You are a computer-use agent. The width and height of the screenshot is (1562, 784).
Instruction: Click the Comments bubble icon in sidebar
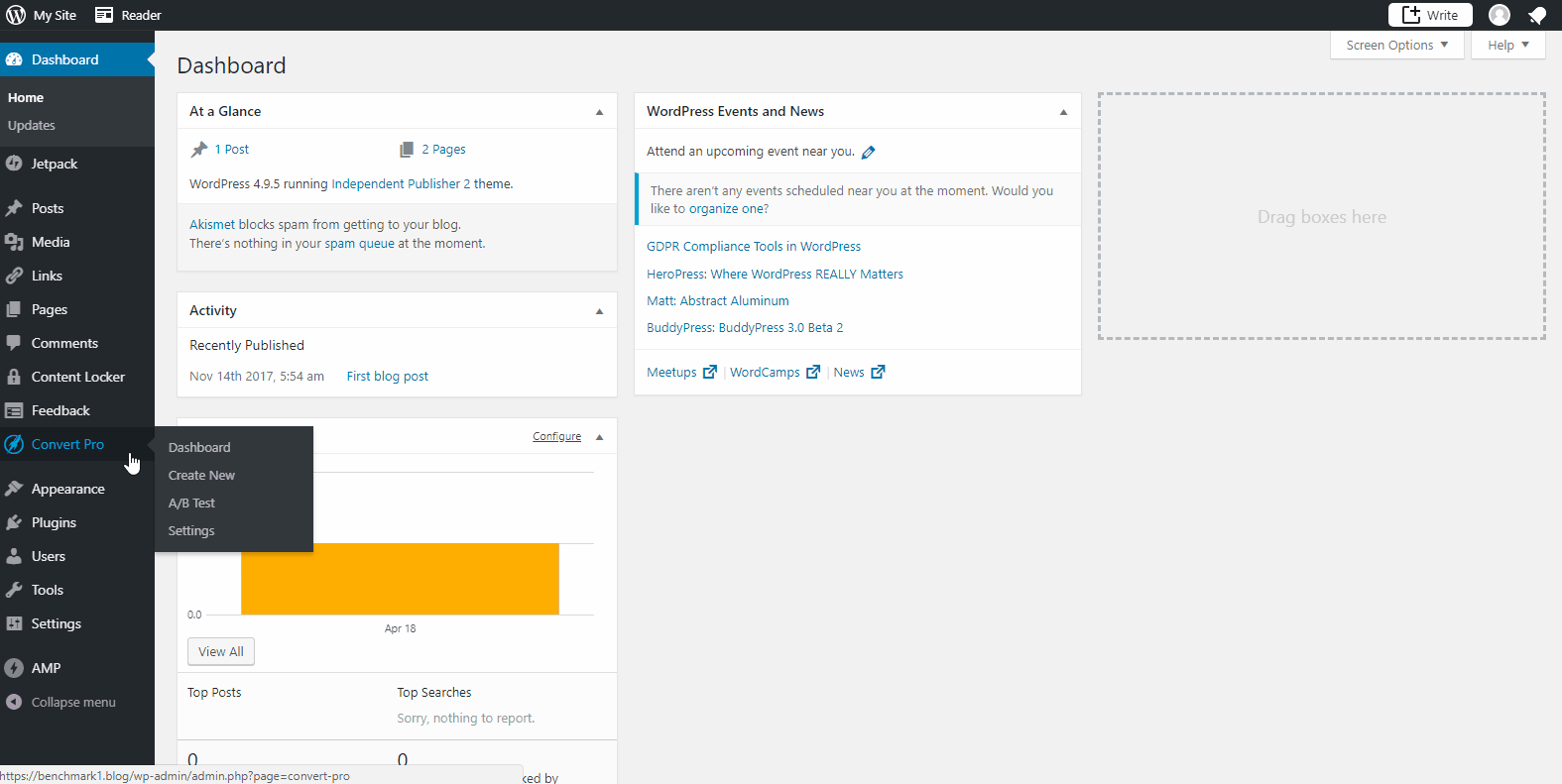(x=14, y=343)
